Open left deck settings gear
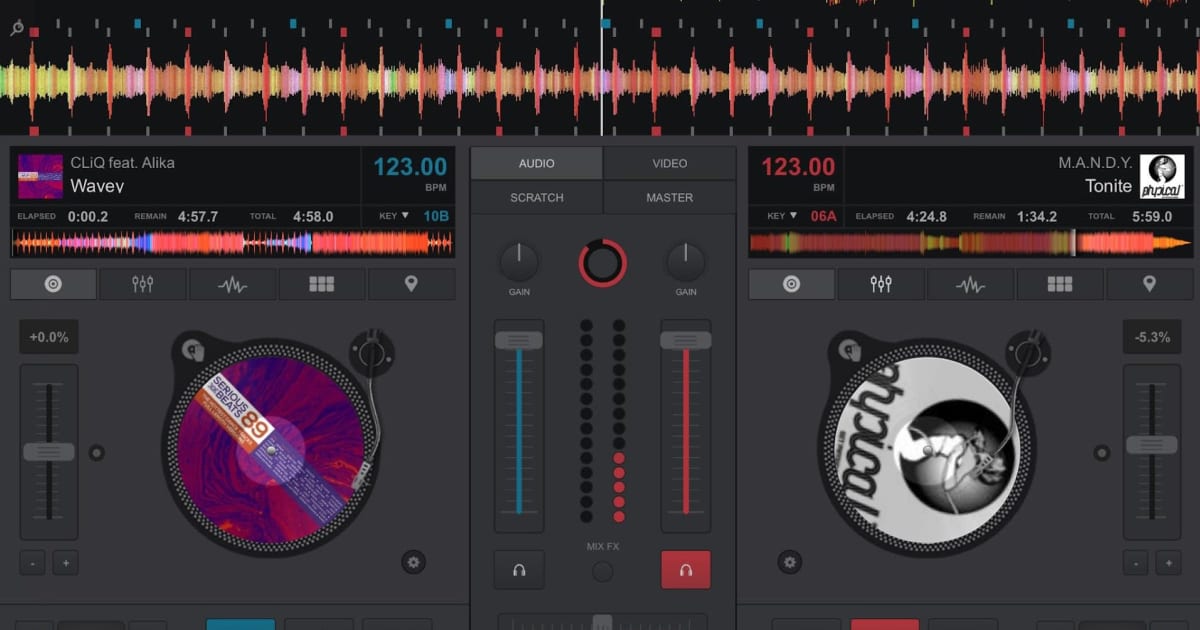The image size is (1200, 630). tap(414, 562)
